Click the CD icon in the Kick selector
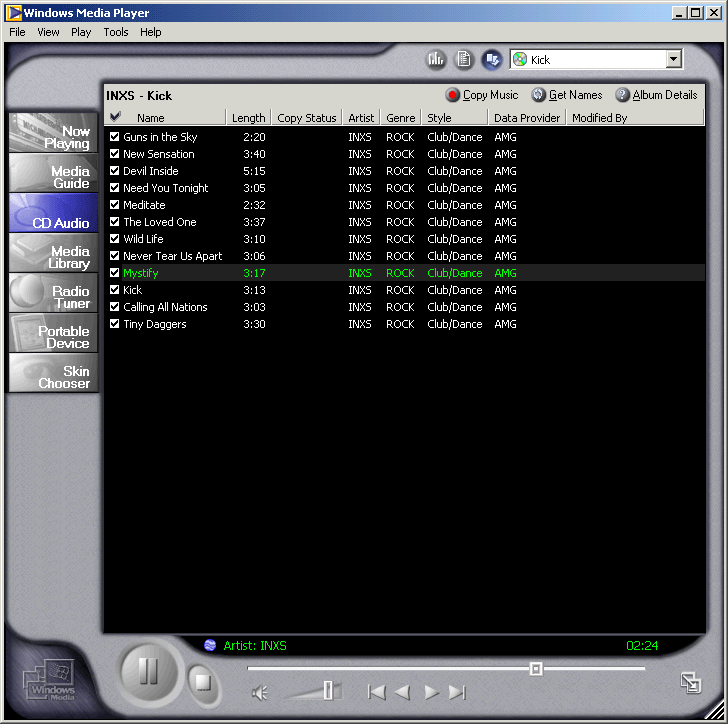Image resolution: width=728 pixels, height=724 pixels. click(520, 59)
